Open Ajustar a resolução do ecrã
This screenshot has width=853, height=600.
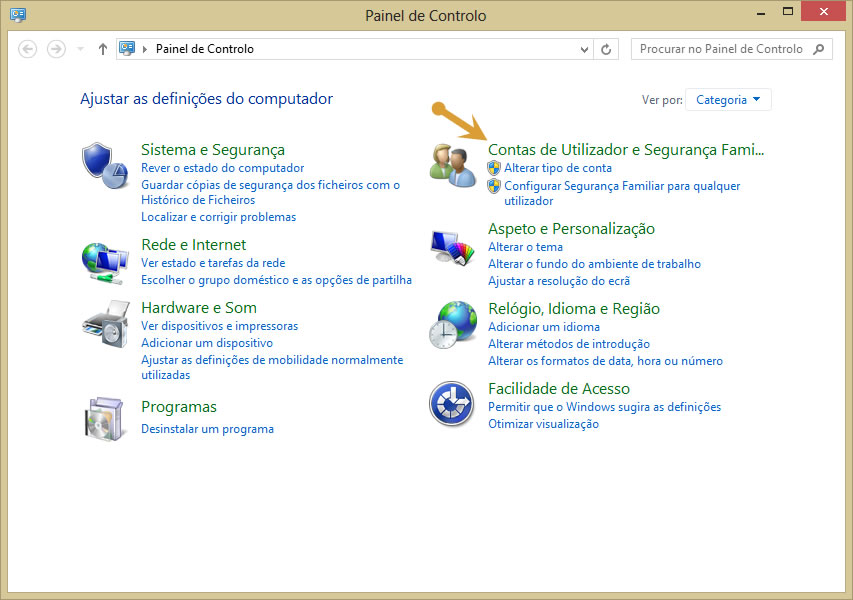coord(559,281)
